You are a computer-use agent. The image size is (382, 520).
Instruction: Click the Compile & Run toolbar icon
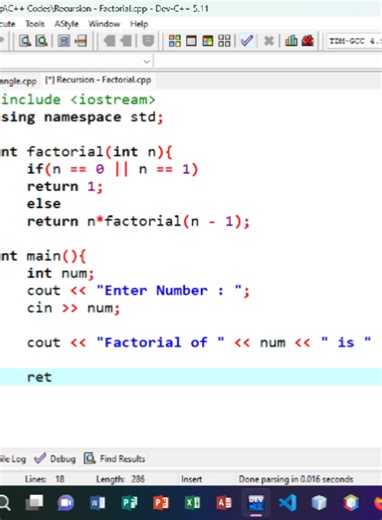click(x=207, y=41)
